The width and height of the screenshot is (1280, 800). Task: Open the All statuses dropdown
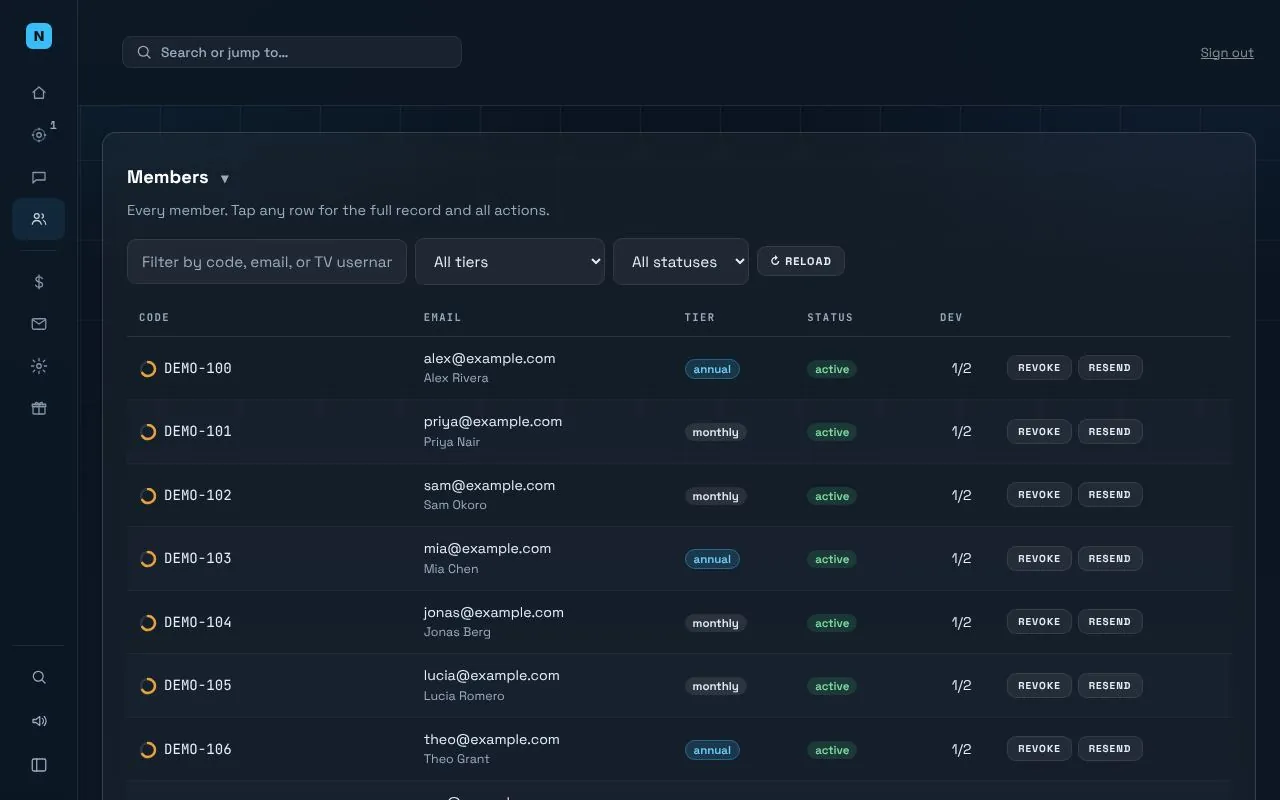click(681, 262)
